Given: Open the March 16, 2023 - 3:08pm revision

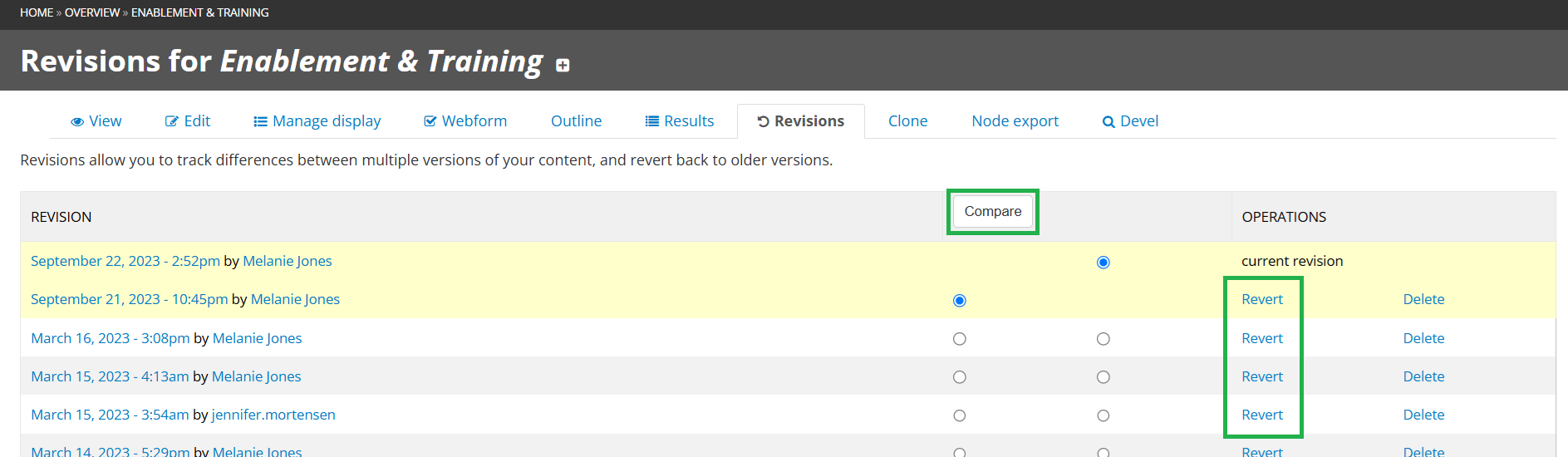Looking at the screenshot, I should [111, 338].
